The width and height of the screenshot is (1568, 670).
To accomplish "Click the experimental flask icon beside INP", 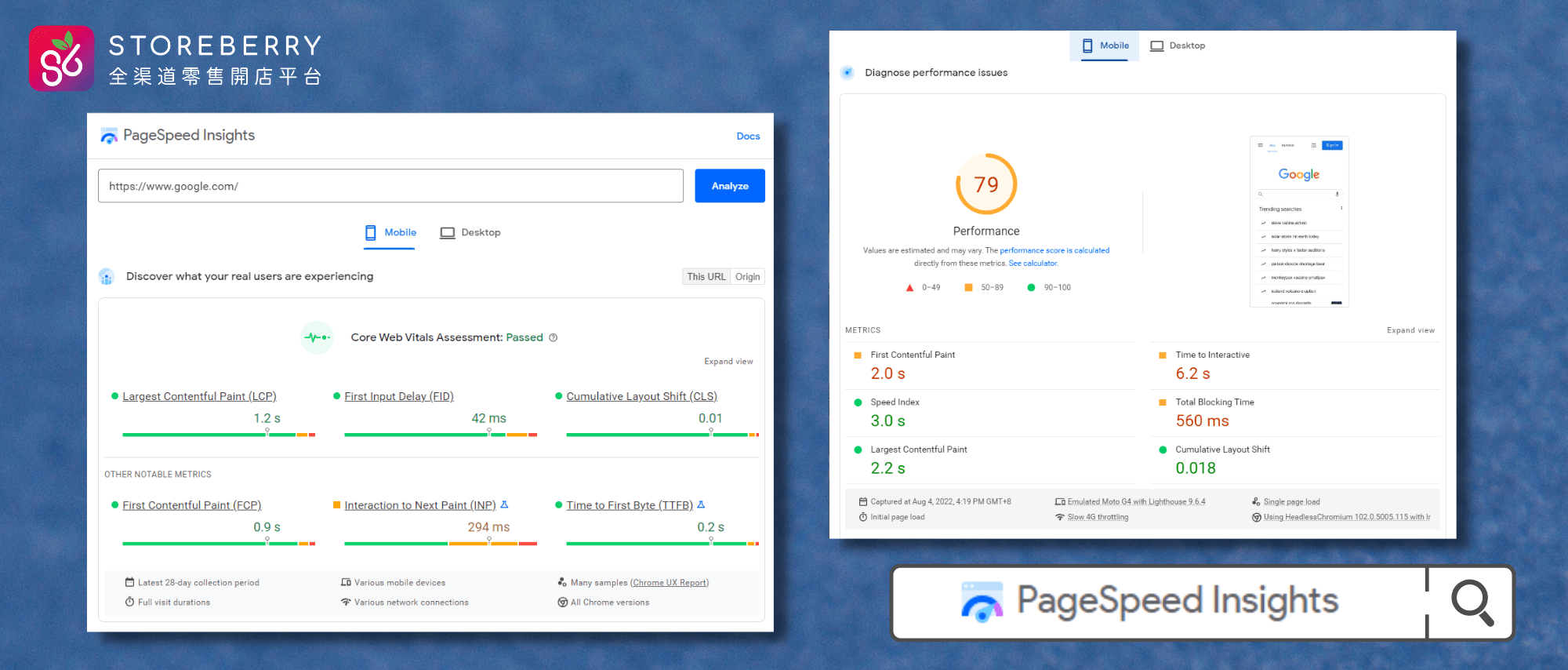I will (504, 504).
